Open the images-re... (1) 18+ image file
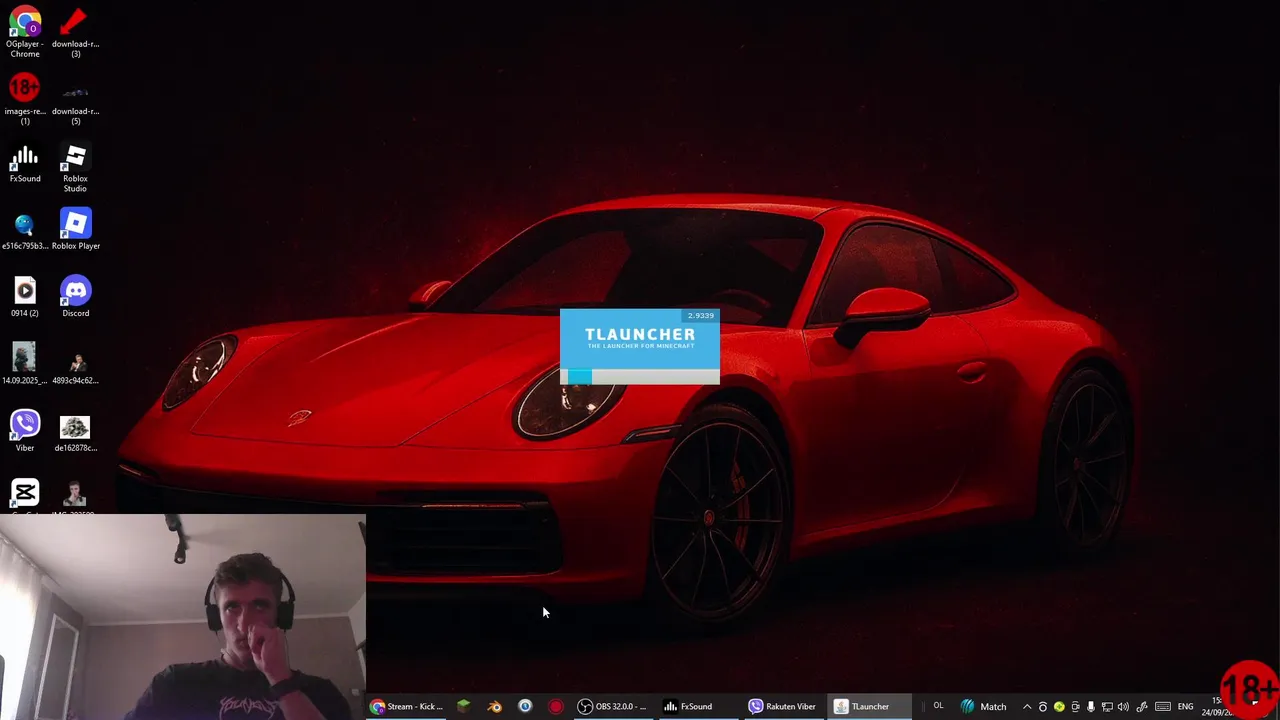The image size is (1280, 720). 25,99
